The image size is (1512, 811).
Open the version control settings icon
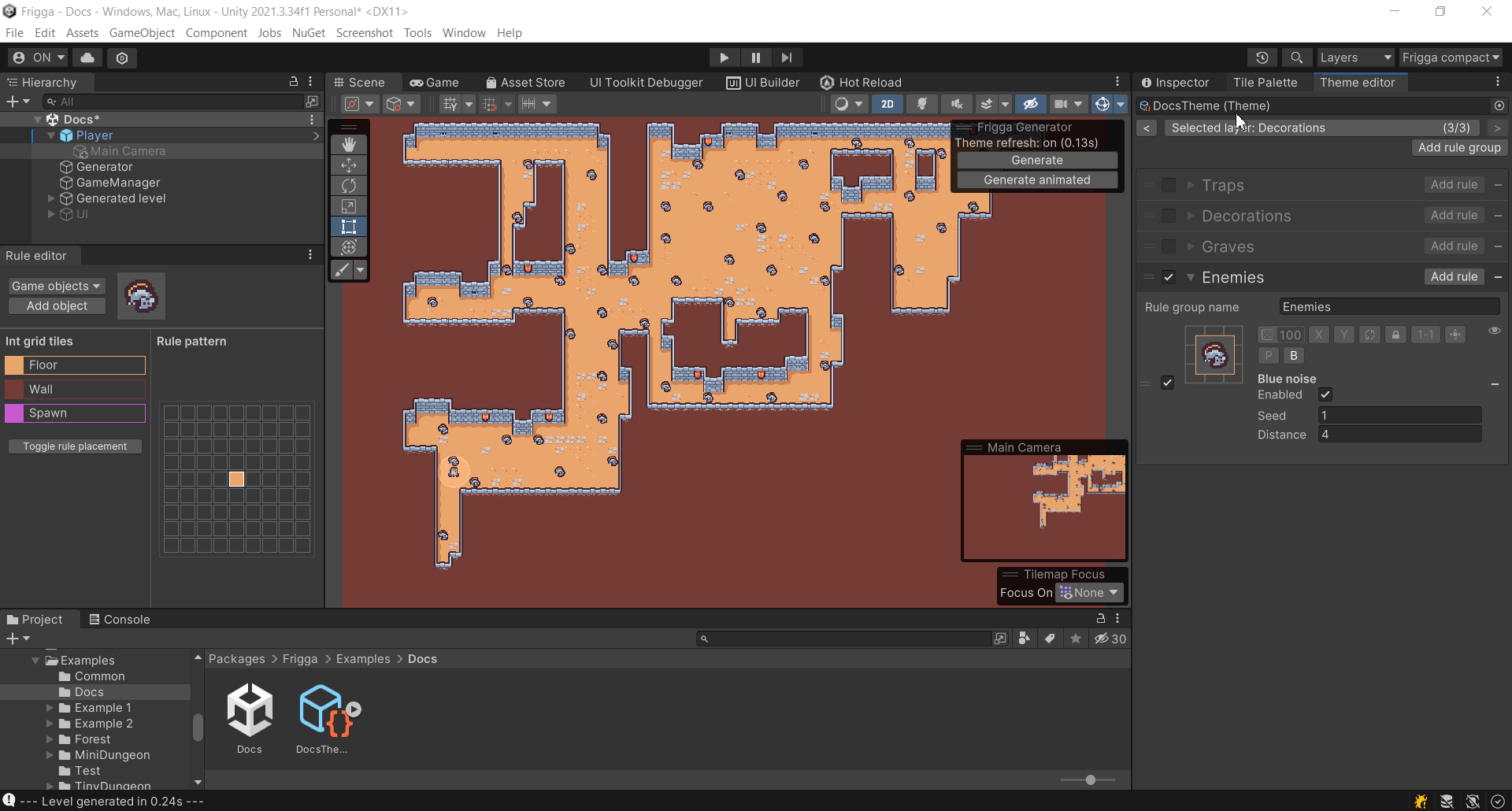click(122, 57)
